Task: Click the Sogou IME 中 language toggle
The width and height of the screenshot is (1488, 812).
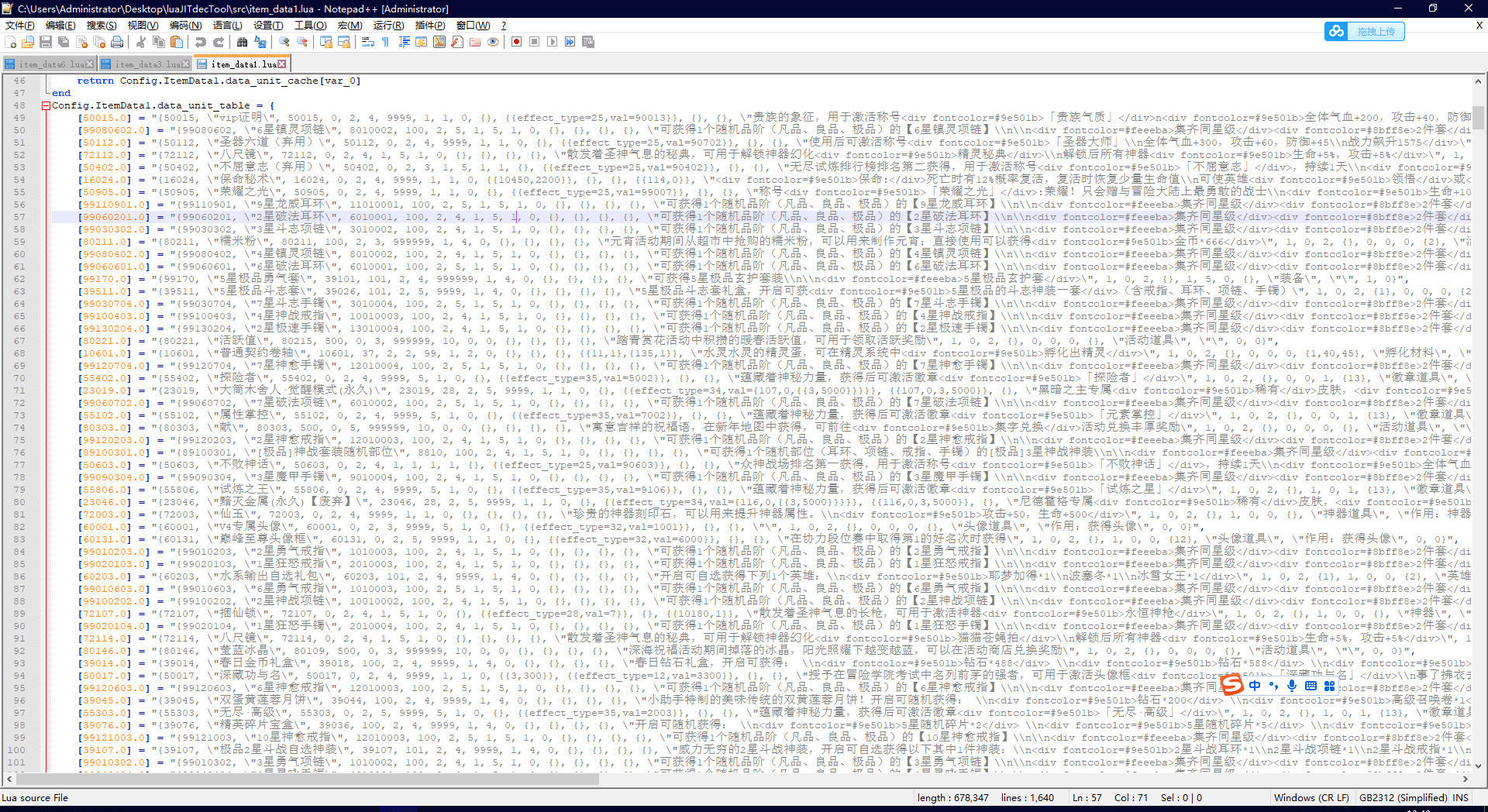Action: 1255,686
